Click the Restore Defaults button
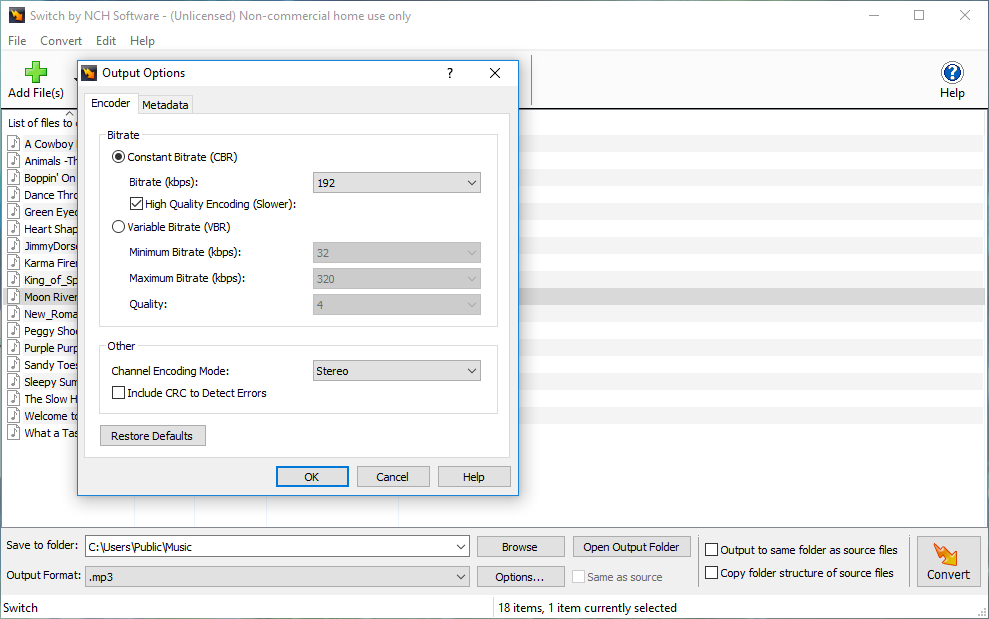 pyautogui.click(x=152, y=435)
